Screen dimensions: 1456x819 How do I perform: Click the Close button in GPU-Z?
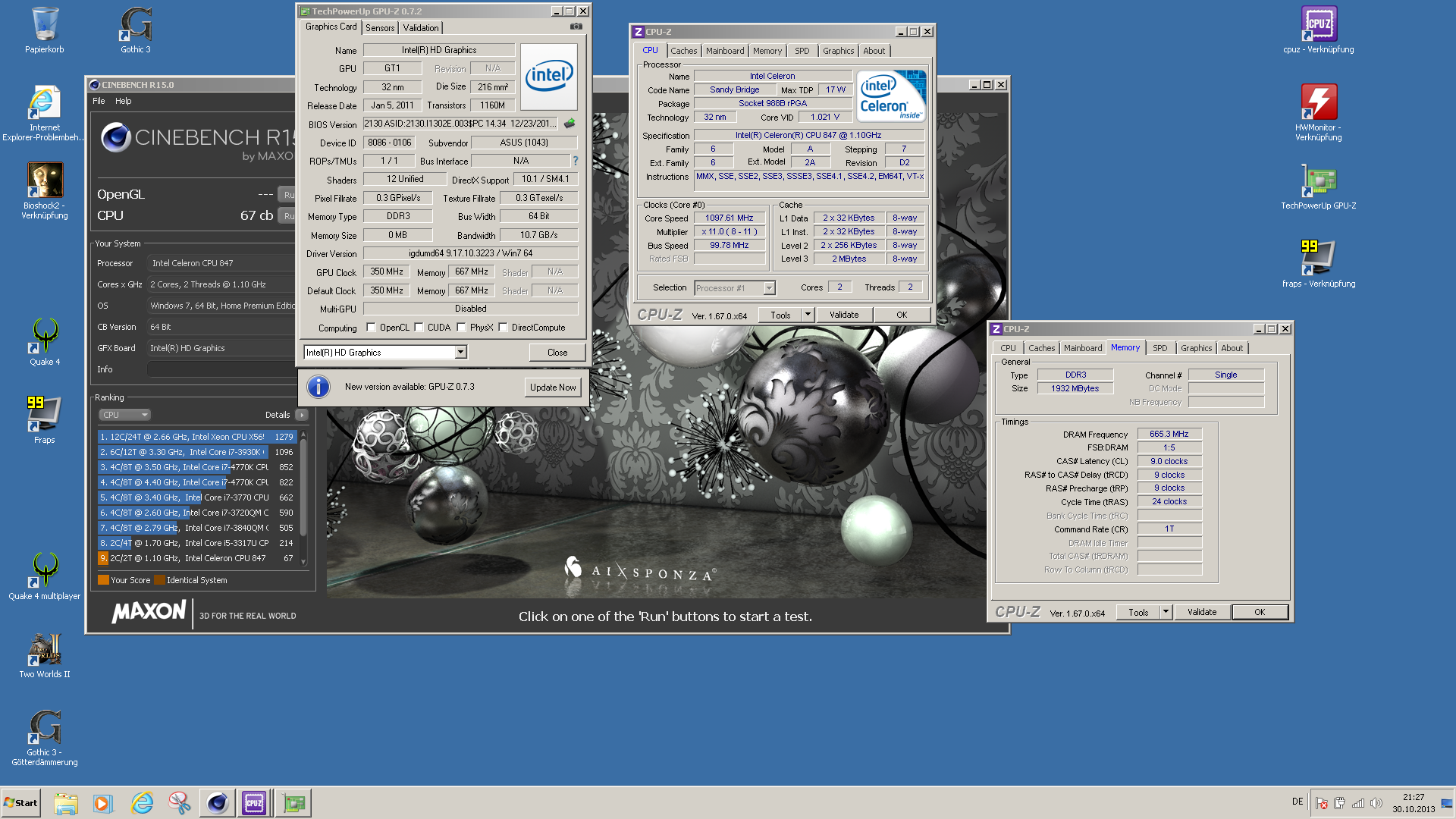click(x=557, y=353)
